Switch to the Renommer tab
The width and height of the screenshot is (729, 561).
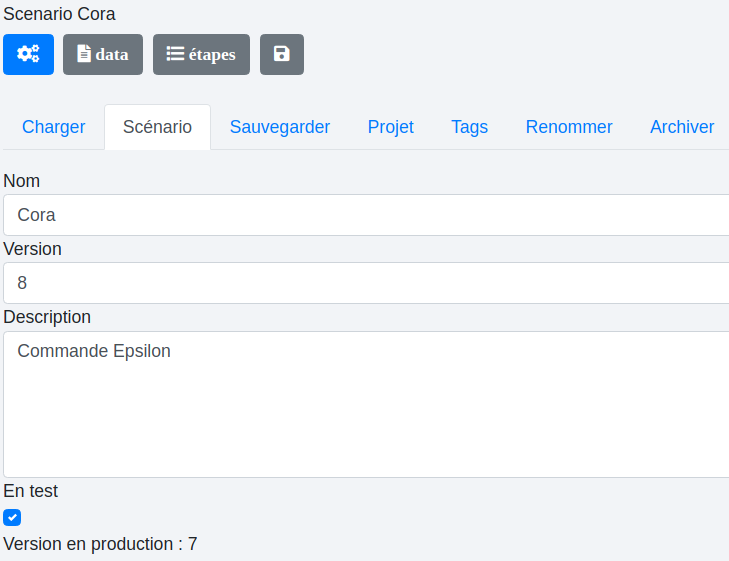click(x=568, y=127)
